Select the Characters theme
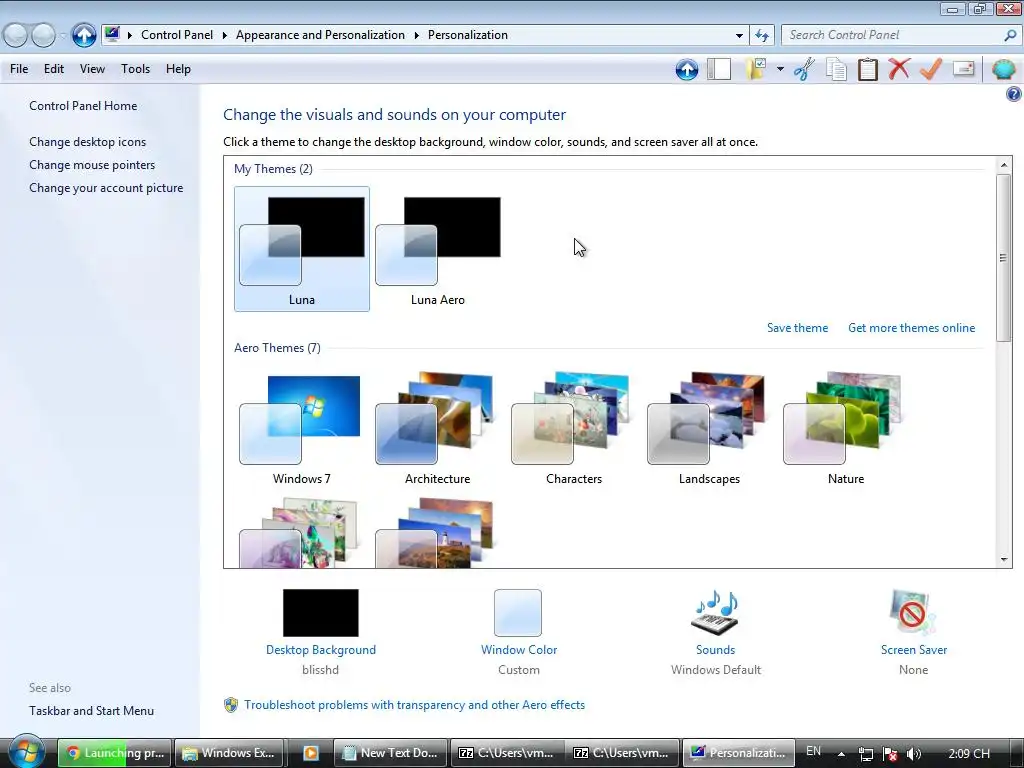The width and height of the screenshot is (1024, 768). click(x=573, y=428)
